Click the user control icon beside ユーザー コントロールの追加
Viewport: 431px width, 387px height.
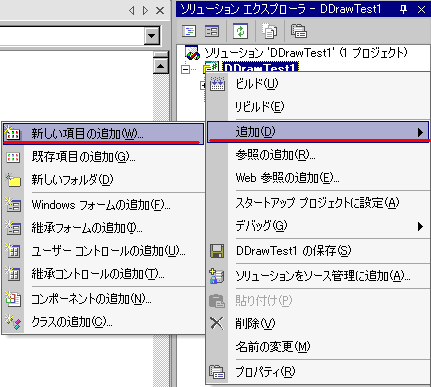13,251
